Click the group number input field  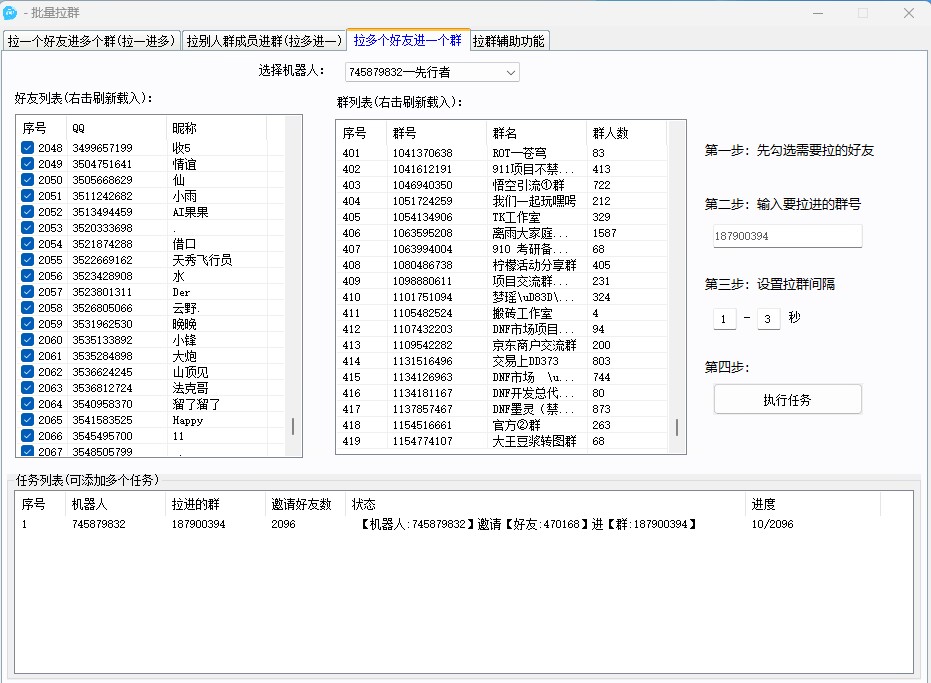785,236
